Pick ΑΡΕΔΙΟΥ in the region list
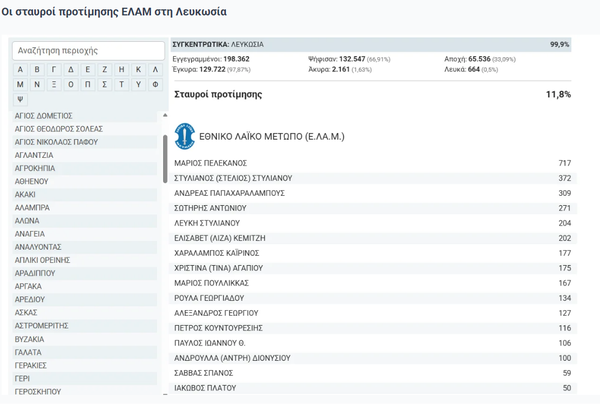This screenshot has height=407, width=600. click(x=85, y=300)
